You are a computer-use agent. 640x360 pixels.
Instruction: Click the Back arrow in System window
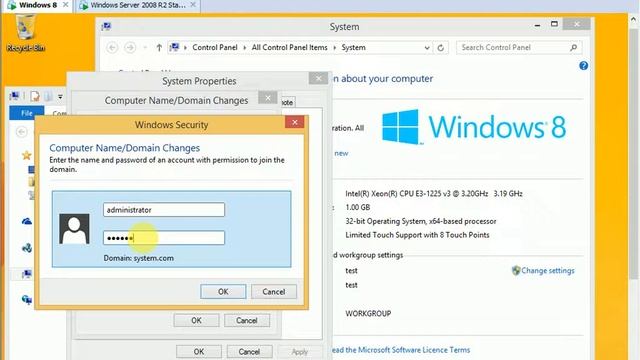point(112,48)
